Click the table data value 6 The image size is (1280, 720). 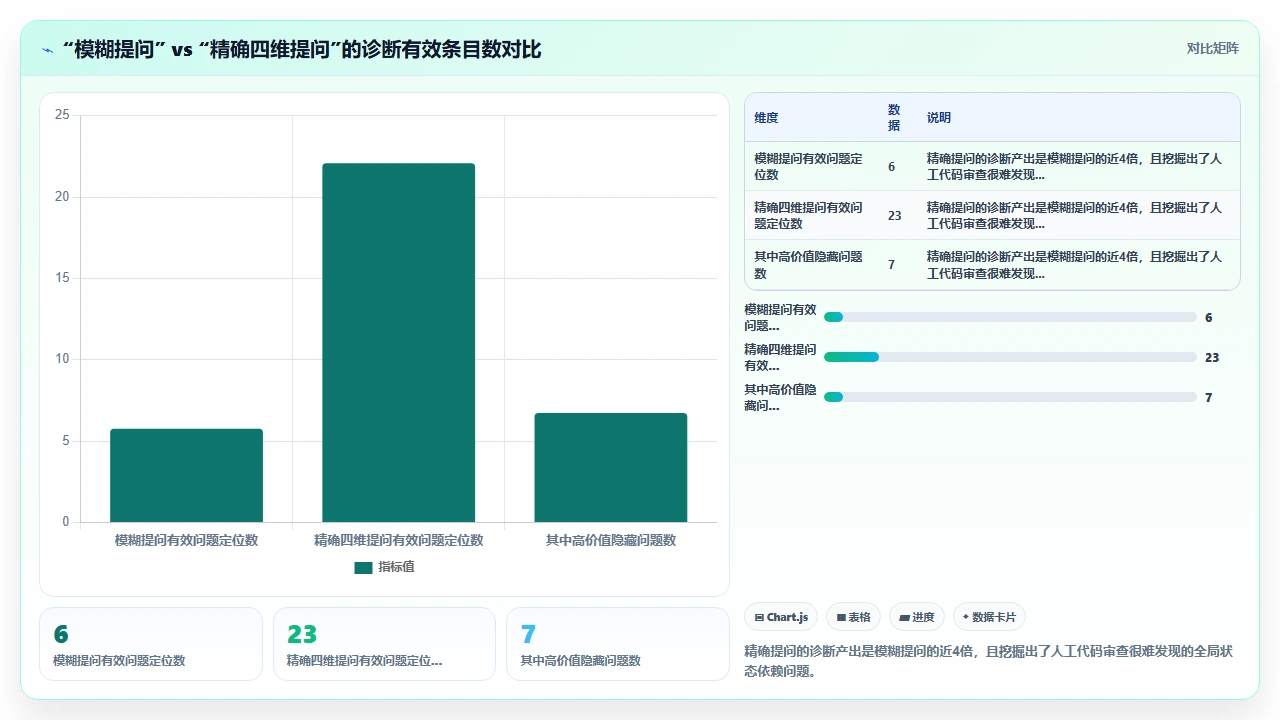tap(892, 166)
